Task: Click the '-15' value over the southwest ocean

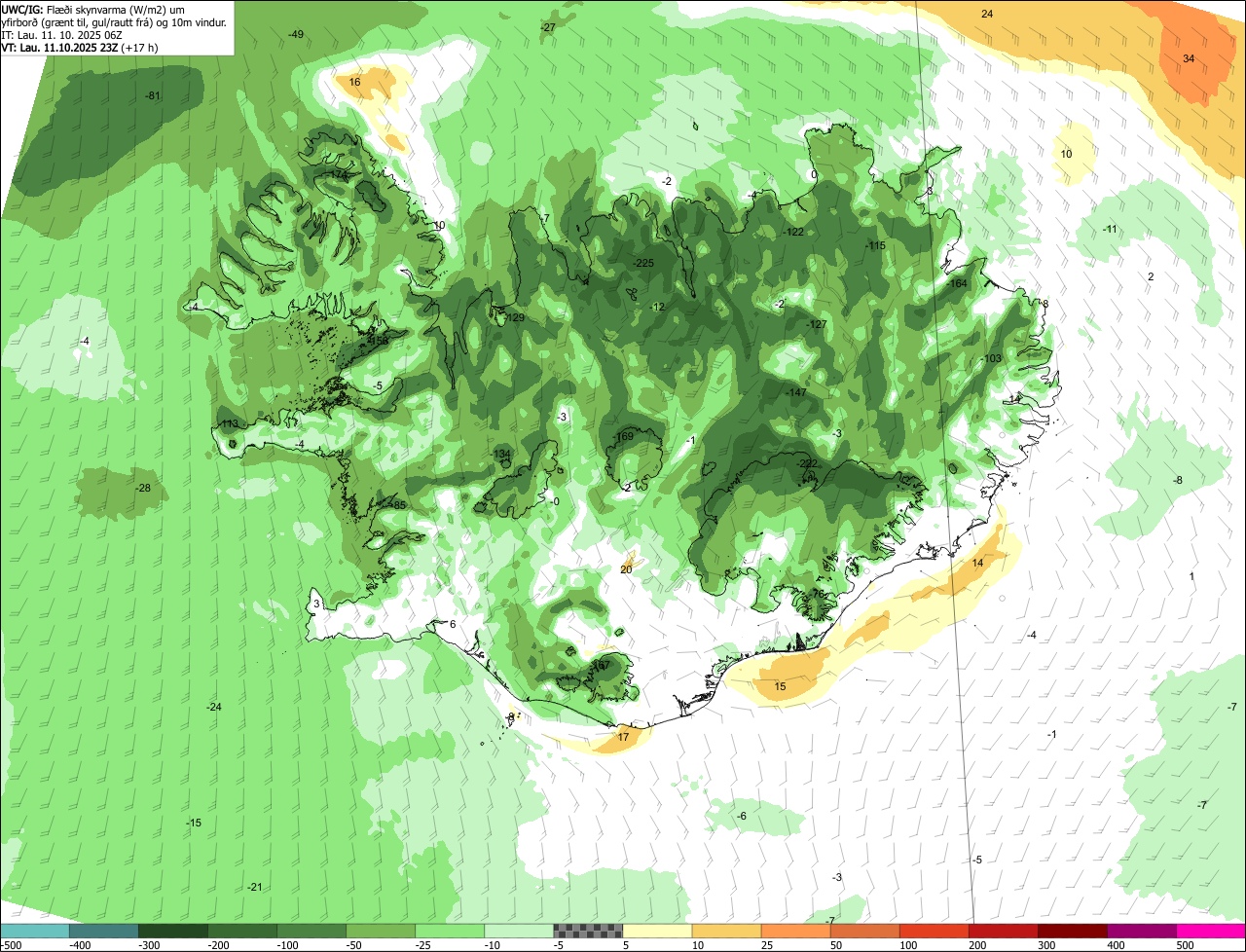Action: [194, 823]
